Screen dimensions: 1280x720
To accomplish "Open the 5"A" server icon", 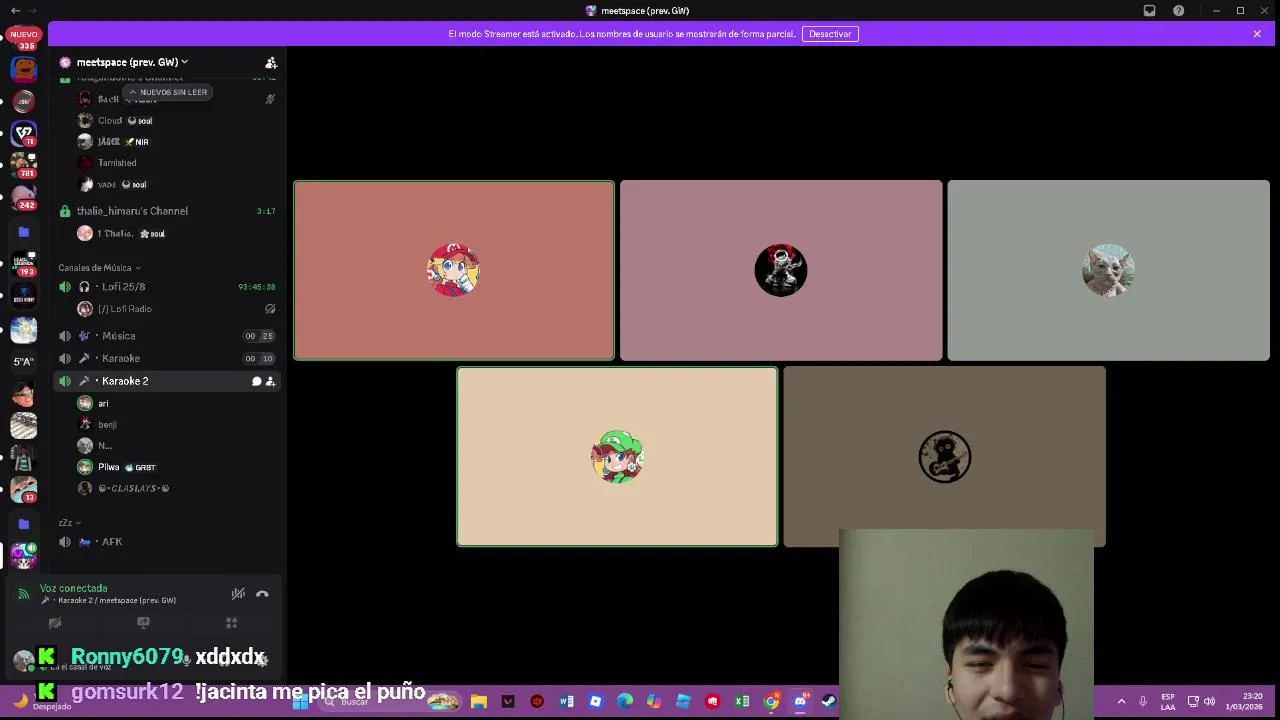I will (x=24, y=361).
